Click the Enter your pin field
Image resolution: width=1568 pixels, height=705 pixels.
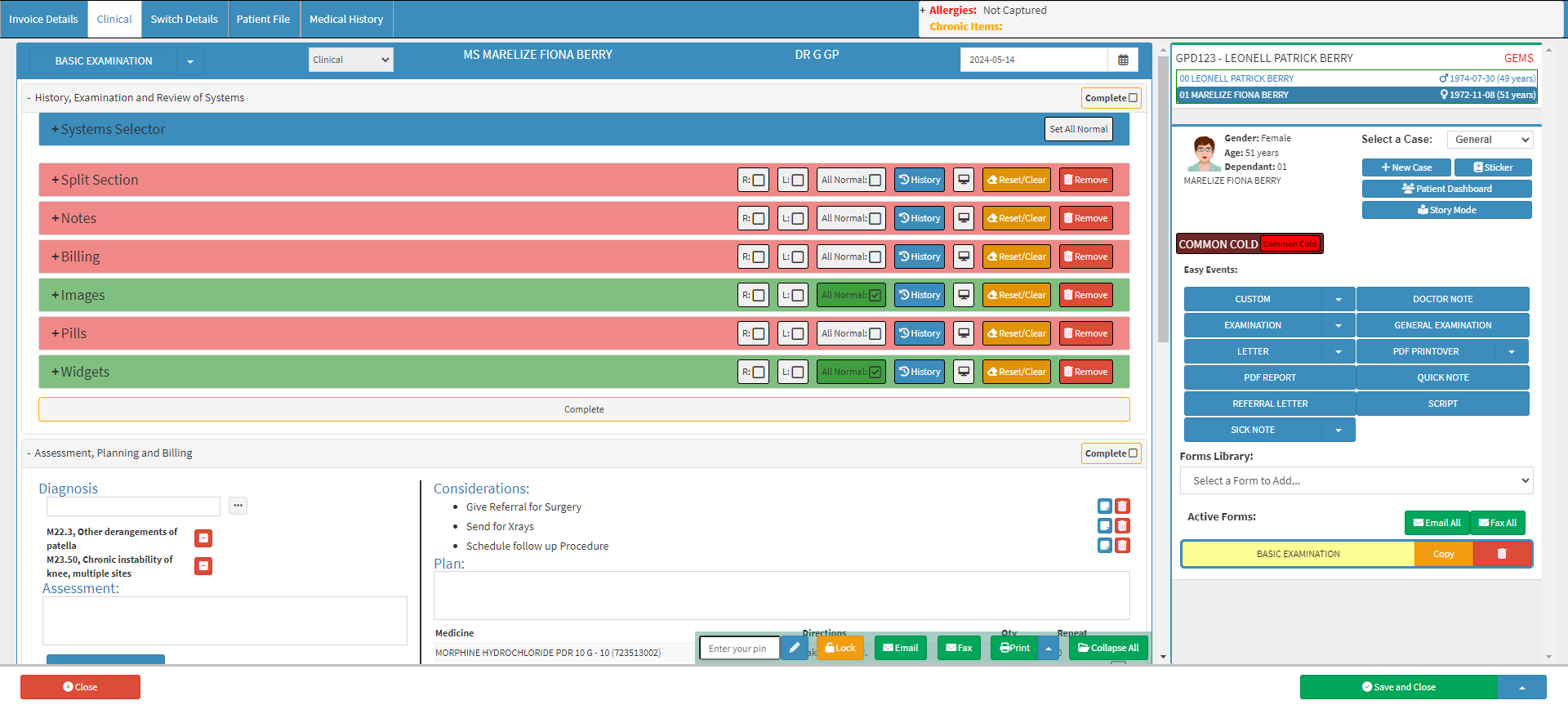tap(738, 649)
